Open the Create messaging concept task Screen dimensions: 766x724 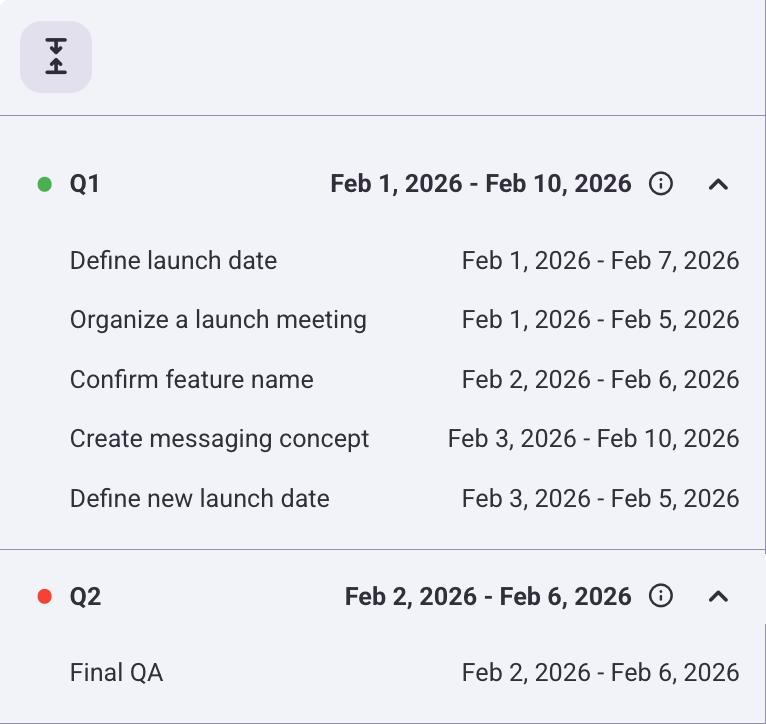click(x=219, y=439)
